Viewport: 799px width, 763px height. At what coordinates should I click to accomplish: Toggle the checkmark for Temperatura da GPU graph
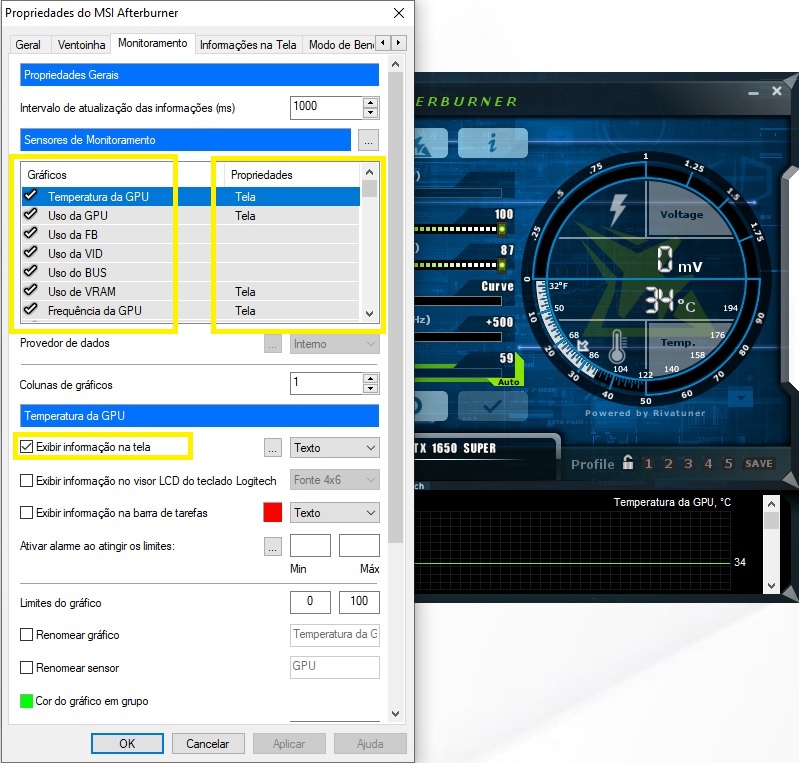click(x=31, y=196)
